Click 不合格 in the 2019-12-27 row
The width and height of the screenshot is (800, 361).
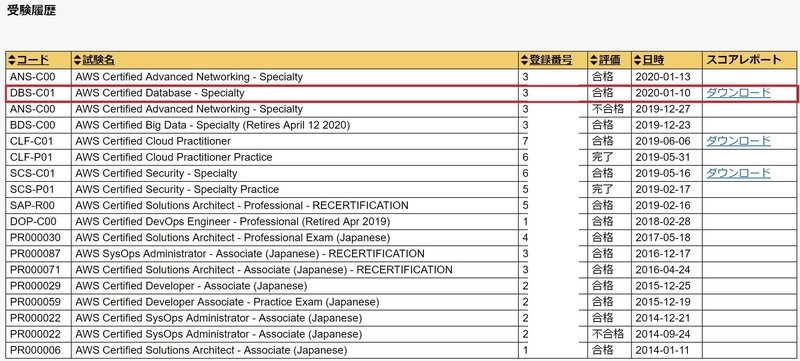pyautogui.click(x=608, y=109)
